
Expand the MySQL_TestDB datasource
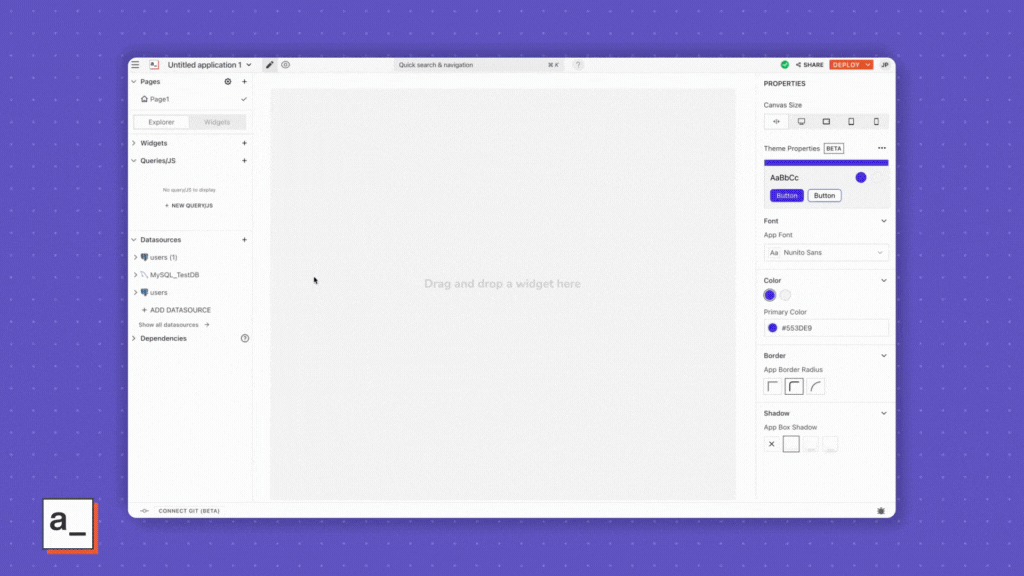135,275
